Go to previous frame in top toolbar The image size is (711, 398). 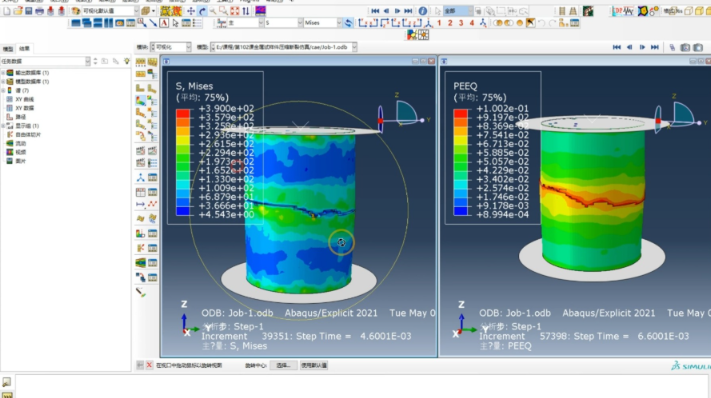pyautogui.click(x=386, y=11)
